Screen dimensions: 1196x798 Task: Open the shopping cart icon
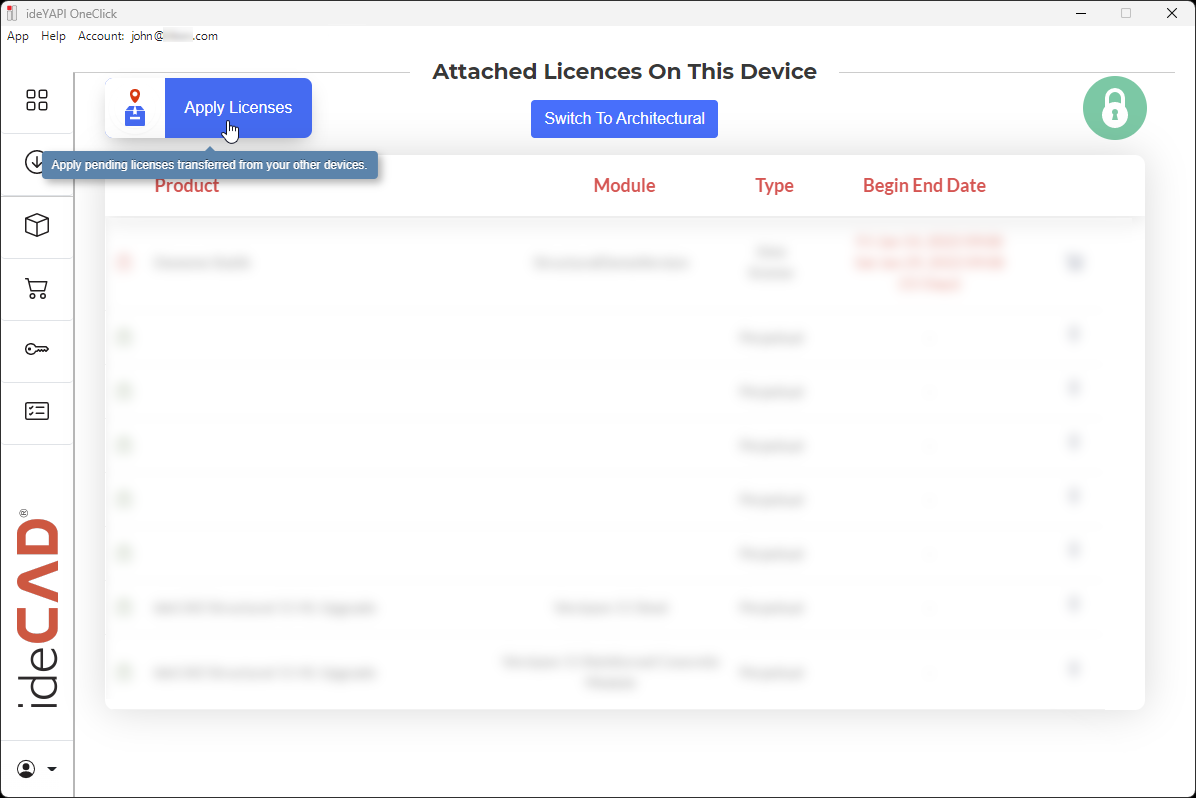pos(37,288)
